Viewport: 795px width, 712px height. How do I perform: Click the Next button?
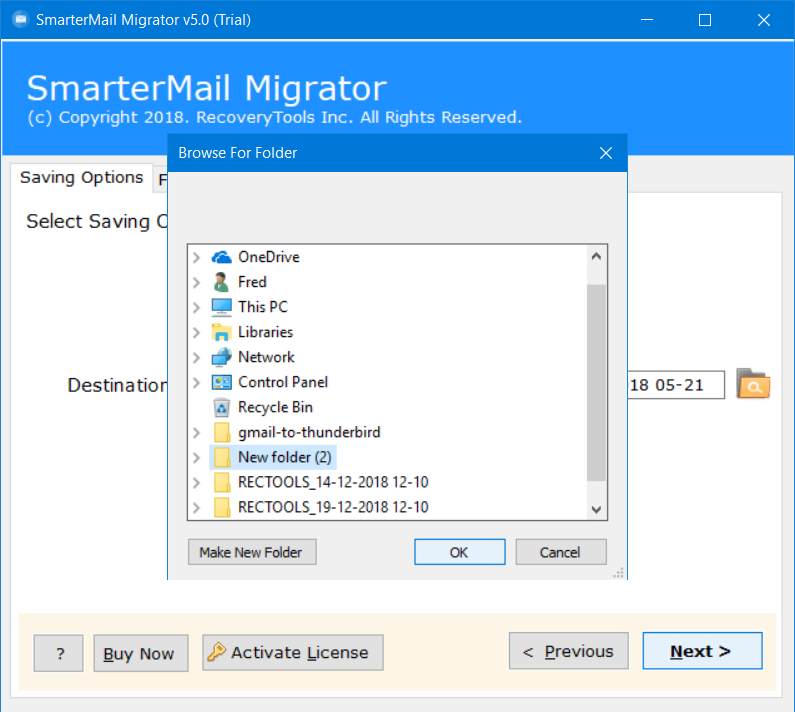tap(702, 651)
